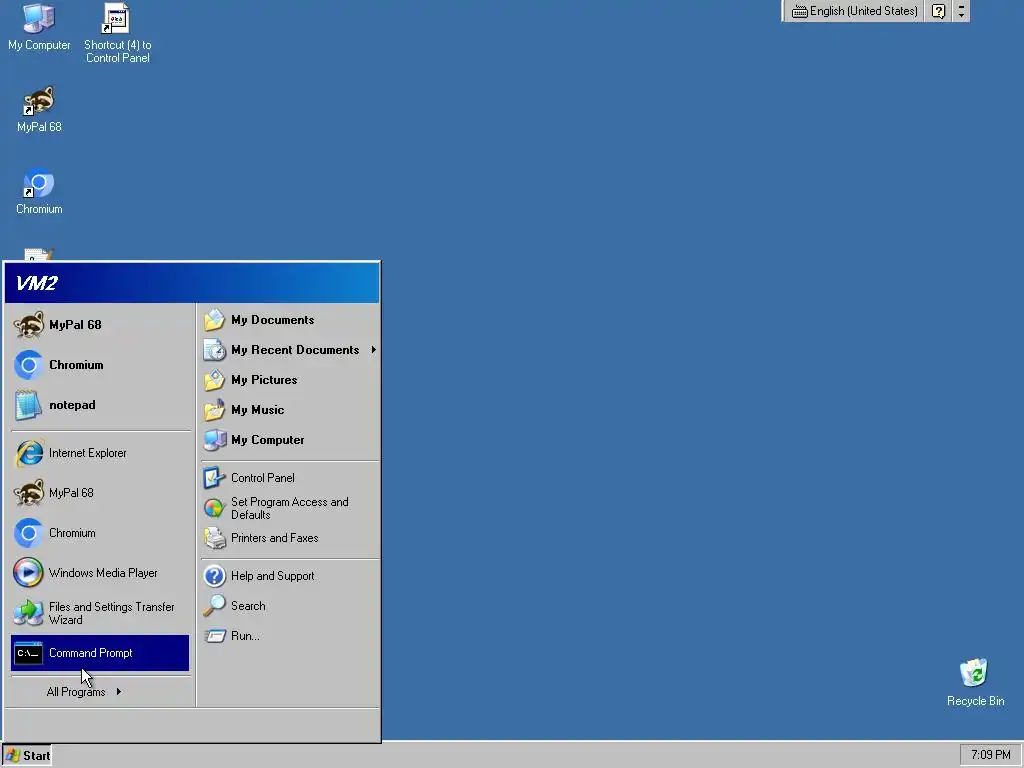Open My Computer from Start menu
1024x768 pixels.
click(x=290, y=440)
